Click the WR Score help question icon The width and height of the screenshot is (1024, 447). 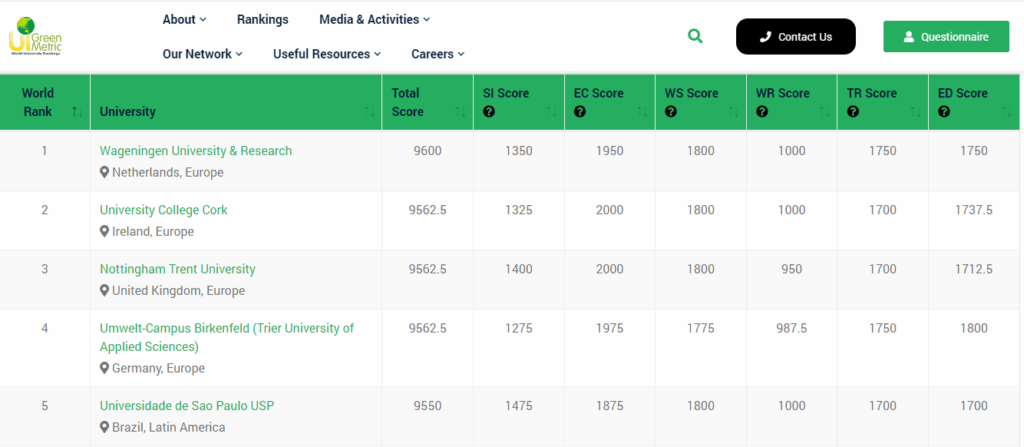(762, 112)
